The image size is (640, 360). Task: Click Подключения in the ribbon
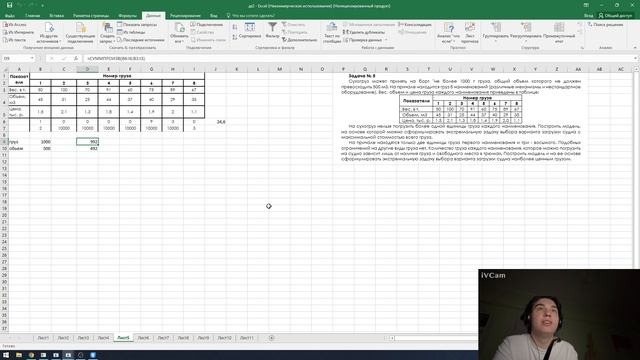207,25
